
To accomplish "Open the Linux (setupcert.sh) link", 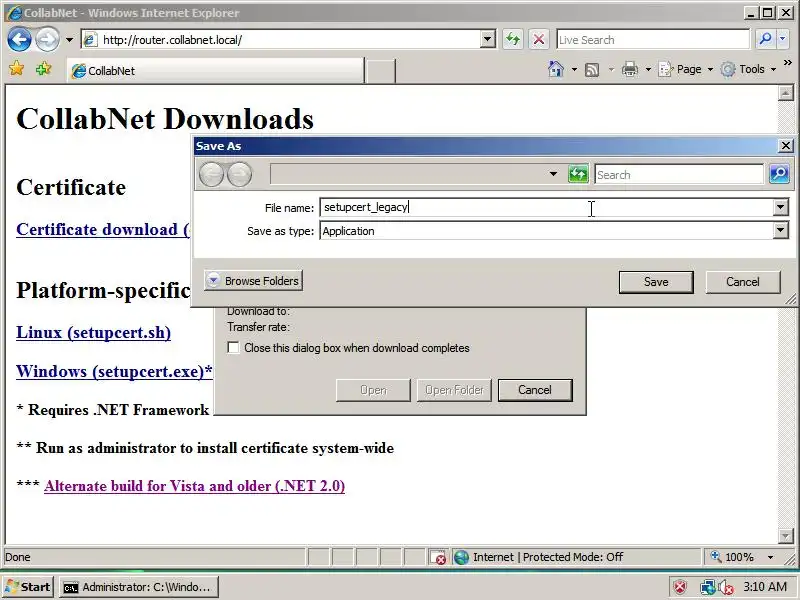I will point(93,333).
